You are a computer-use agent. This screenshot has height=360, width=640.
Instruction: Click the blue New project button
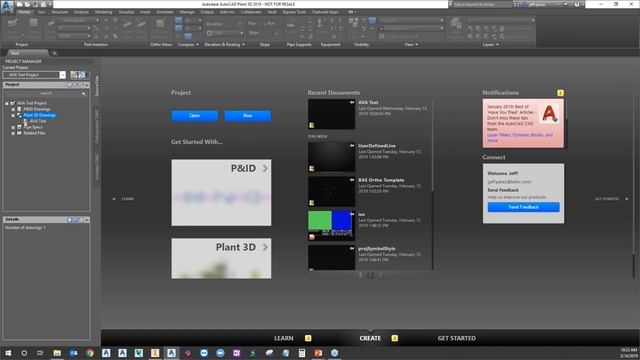[248, 116]
